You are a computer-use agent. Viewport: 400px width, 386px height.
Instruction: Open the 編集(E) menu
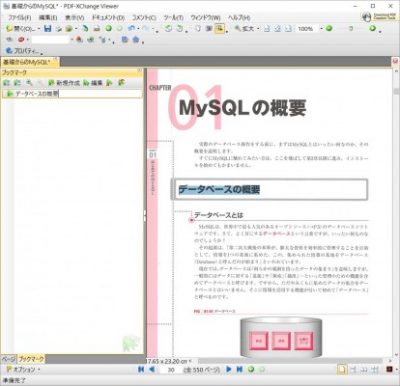pyautogui.click(x=48, y=18)
